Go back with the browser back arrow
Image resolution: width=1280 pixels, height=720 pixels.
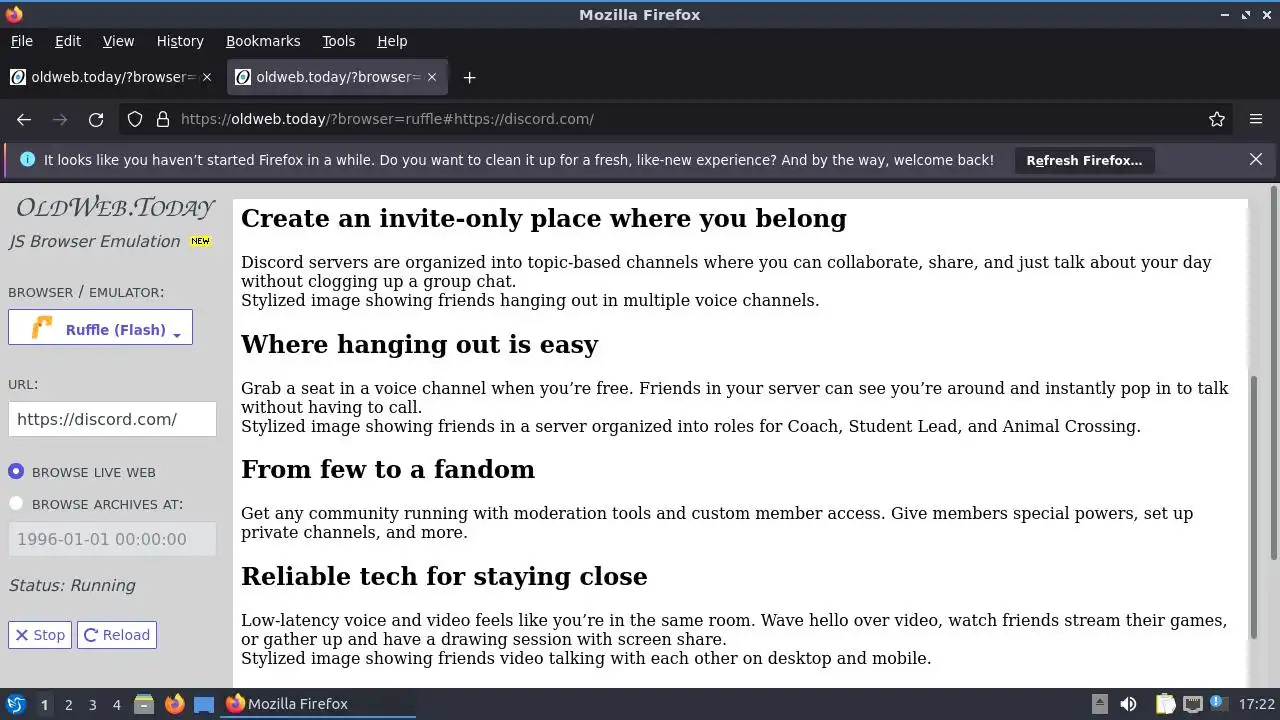tap(24, 119)
